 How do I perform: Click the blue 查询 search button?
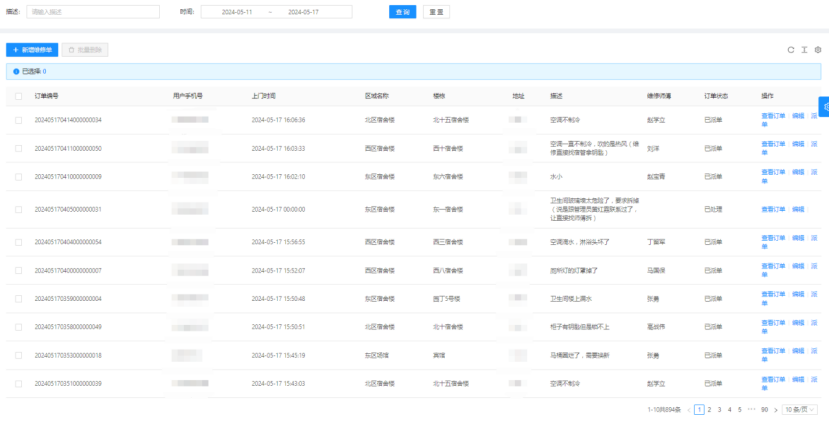(x=401, y=12)
